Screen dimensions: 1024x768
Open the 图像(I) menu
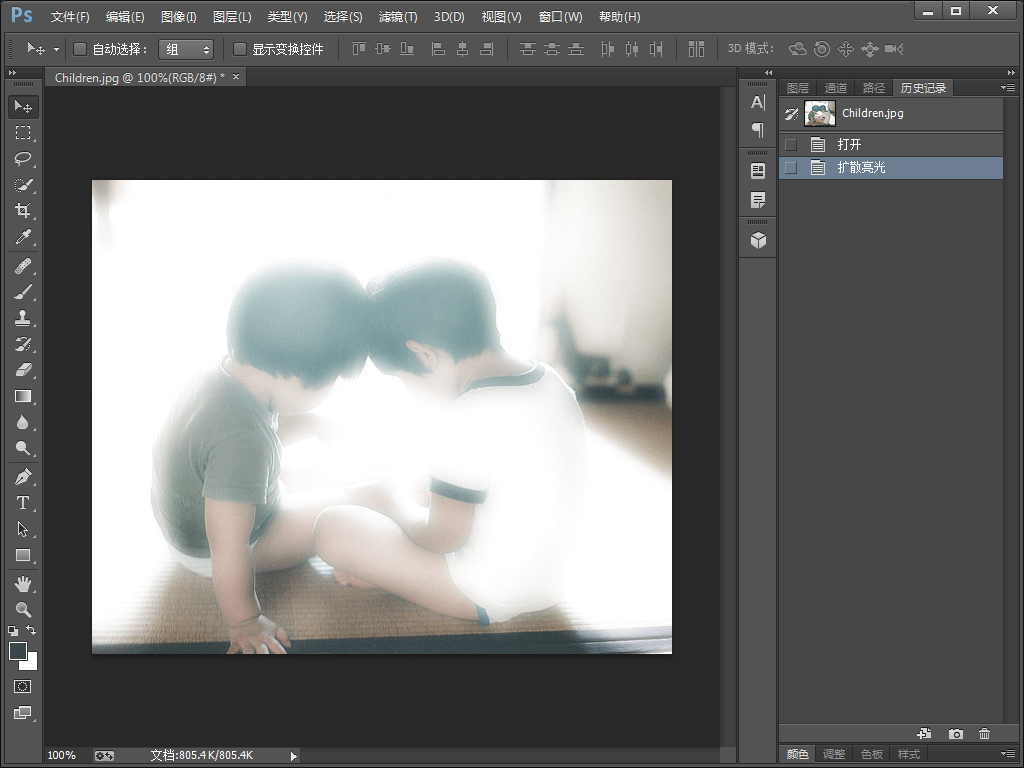(178, 17)
